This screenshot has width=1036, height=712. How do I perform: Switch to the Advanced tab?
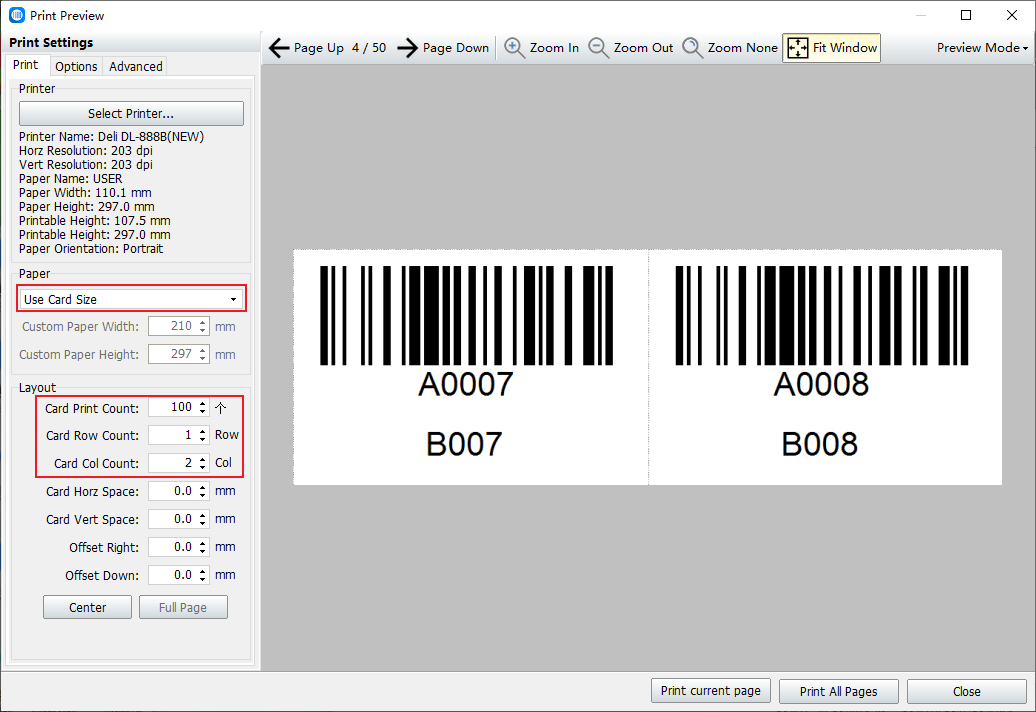point(135,66)
